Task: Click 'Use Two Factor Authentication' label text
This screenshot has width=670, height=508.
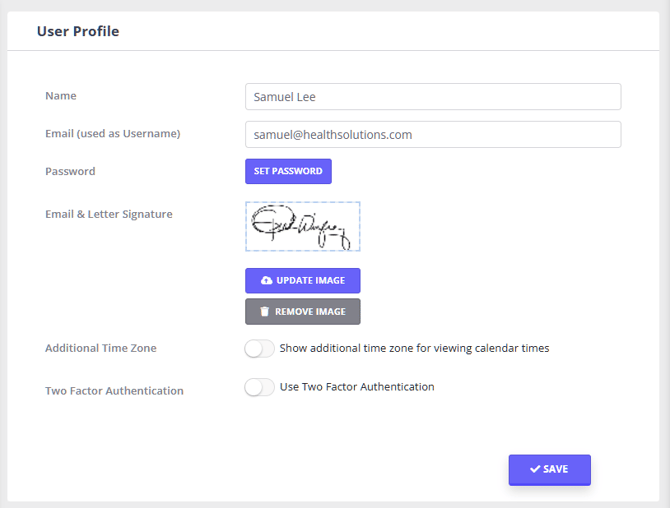Action: [356, 386]
